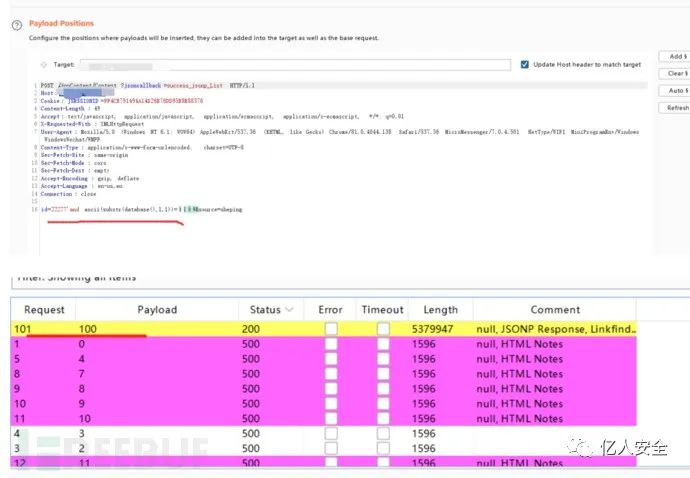Sort by the Timeout column header
The image size is (690, 478).
[382, 310]
